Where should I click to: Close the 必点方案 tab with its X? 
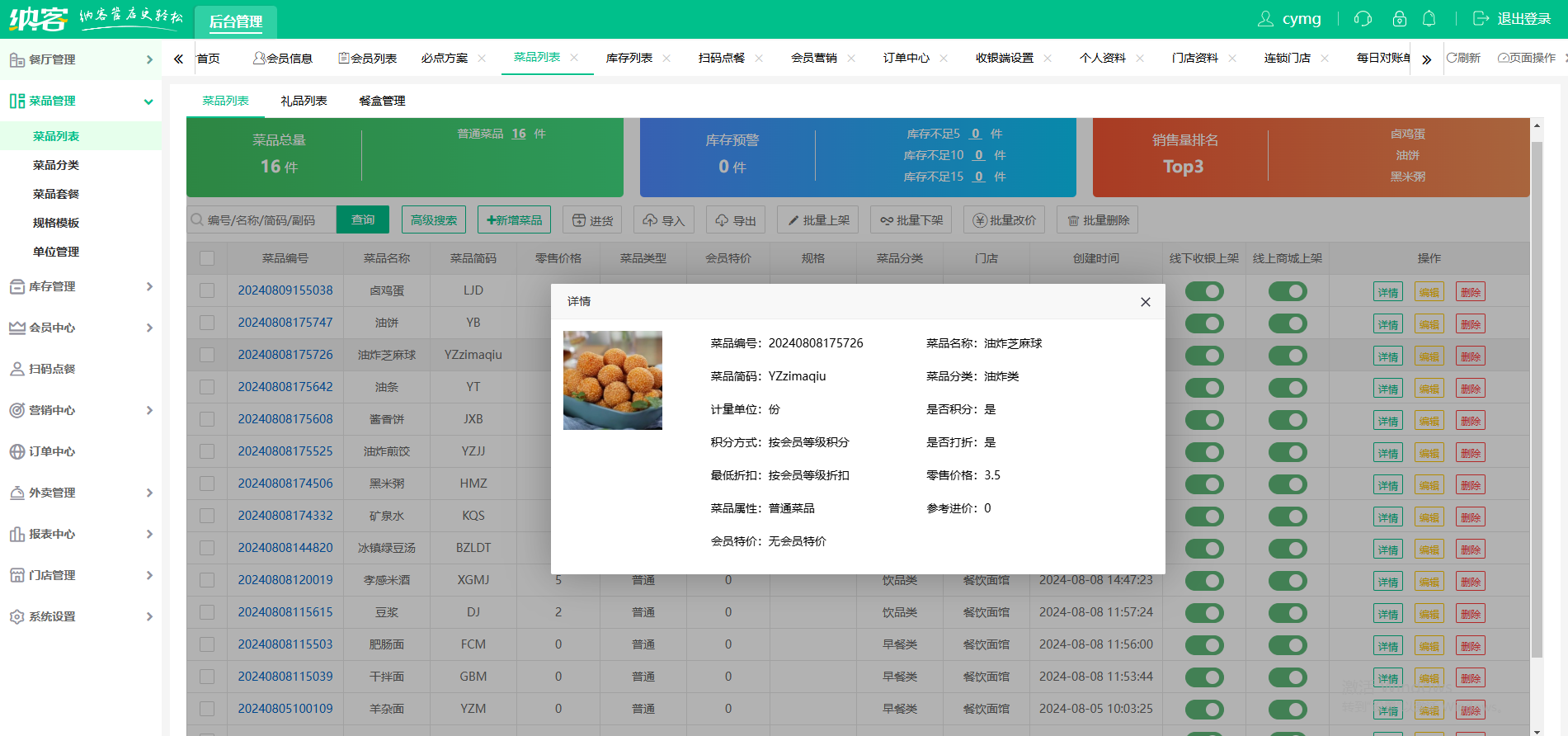pyautogui.click(x=482, y=58)
